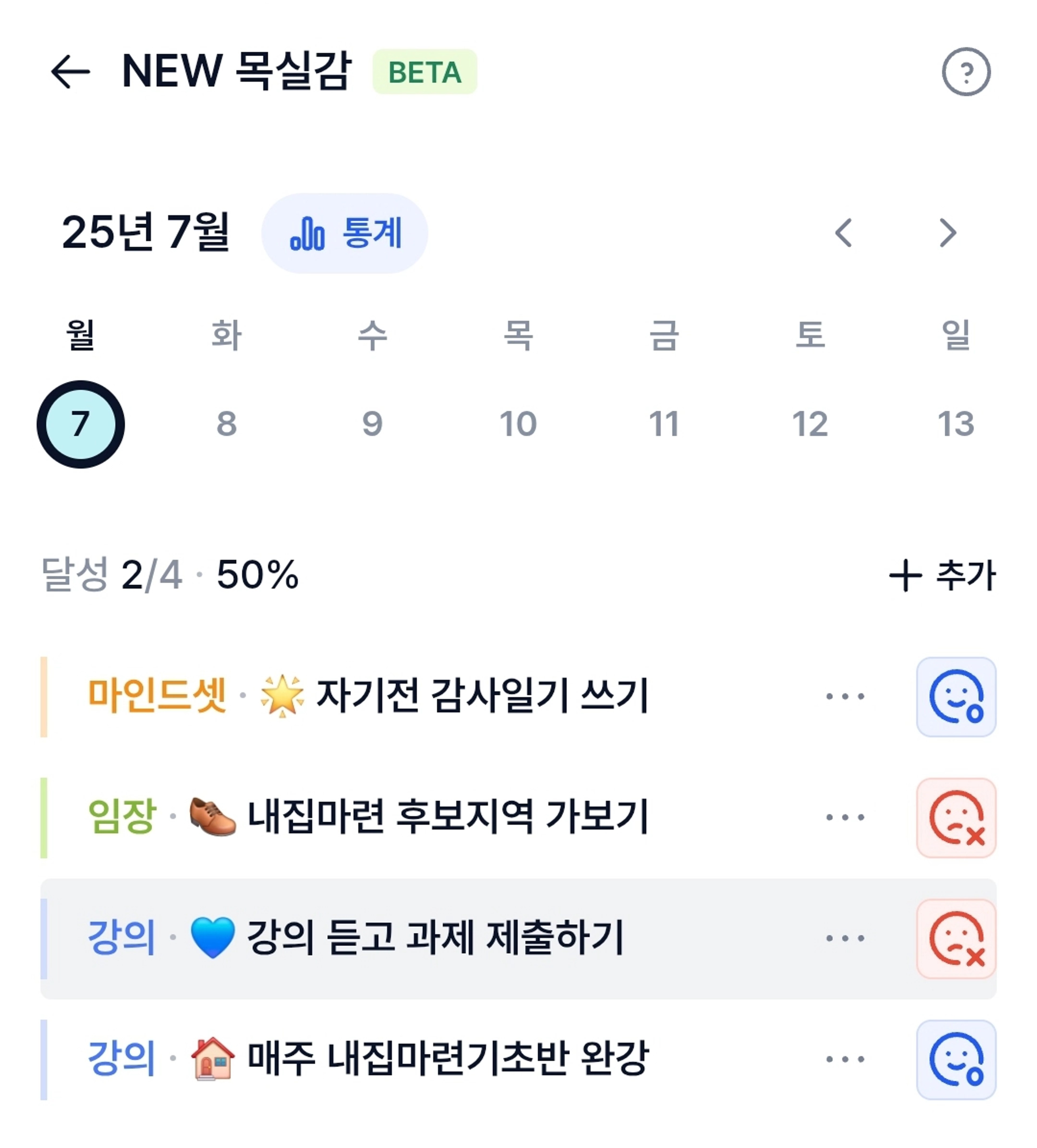Tap the back arrow next to NEW 목실감
This screenshot has width=1037, height=1148.
click(70, 72)
